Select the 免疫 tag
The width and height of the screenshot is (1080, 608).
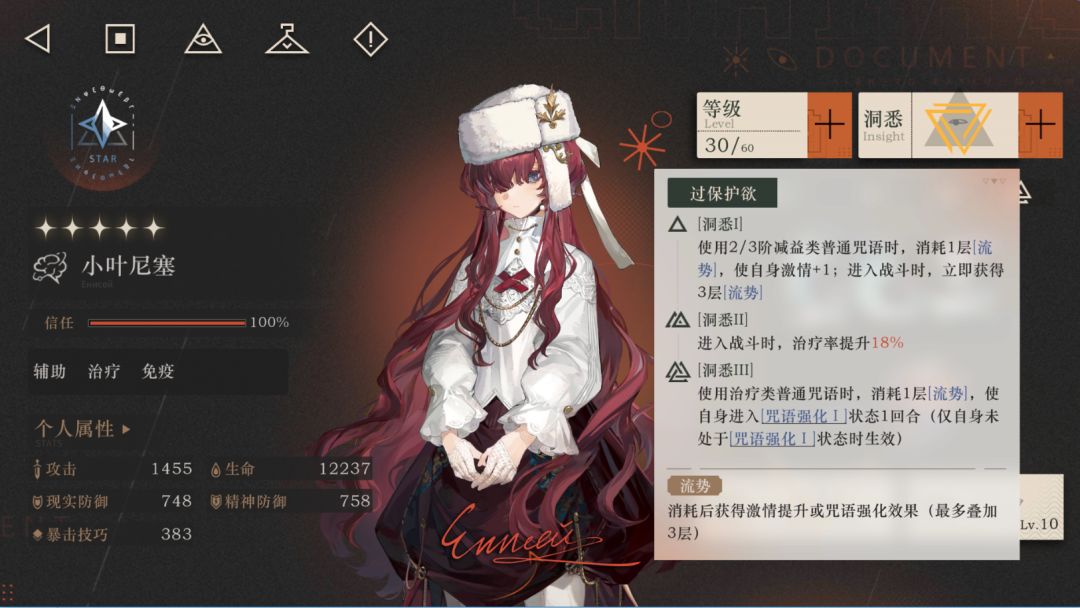158,372
